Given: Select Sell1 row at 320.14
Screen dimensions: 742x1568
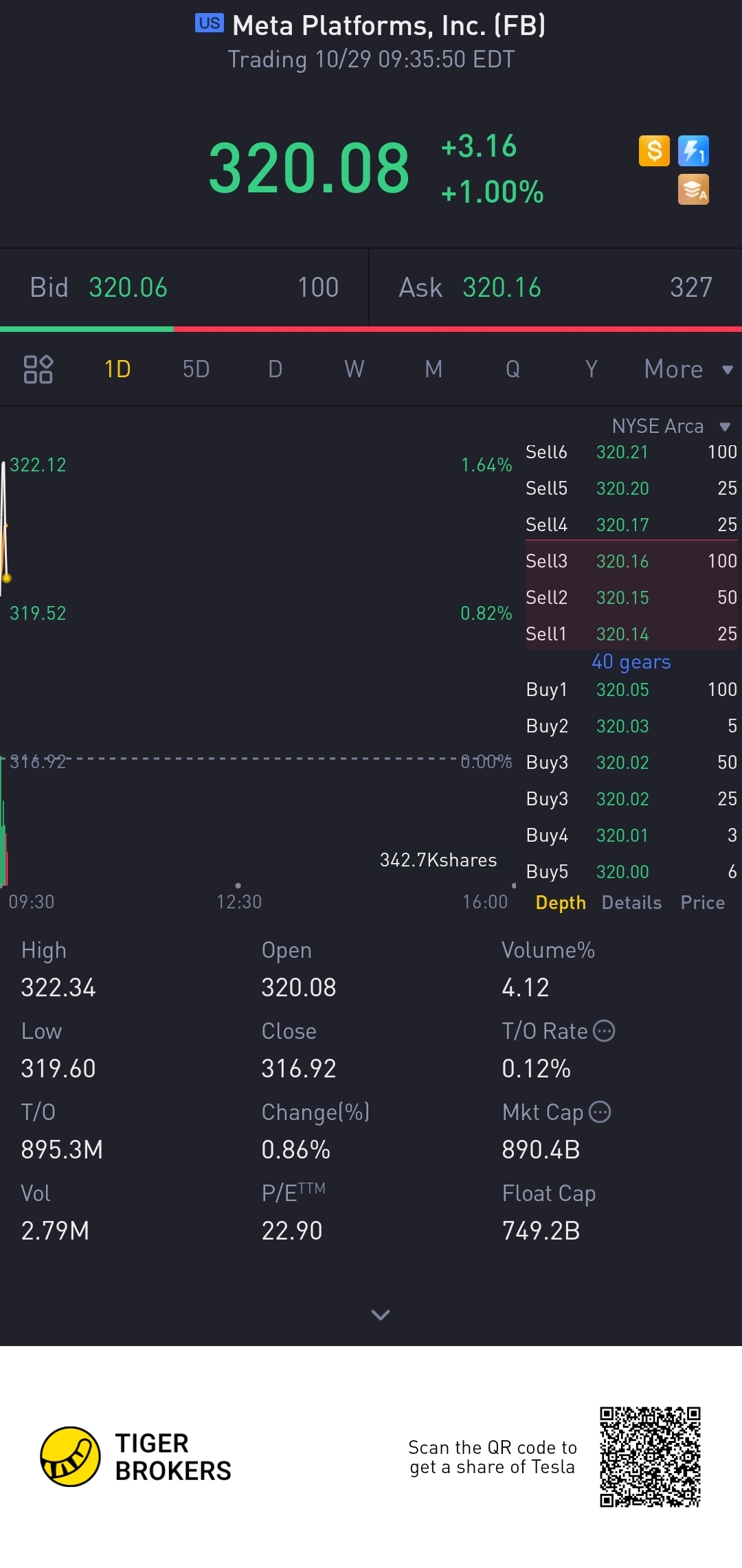Looking at the screenshot, I should pyautogui.click(x=631, y=634).
